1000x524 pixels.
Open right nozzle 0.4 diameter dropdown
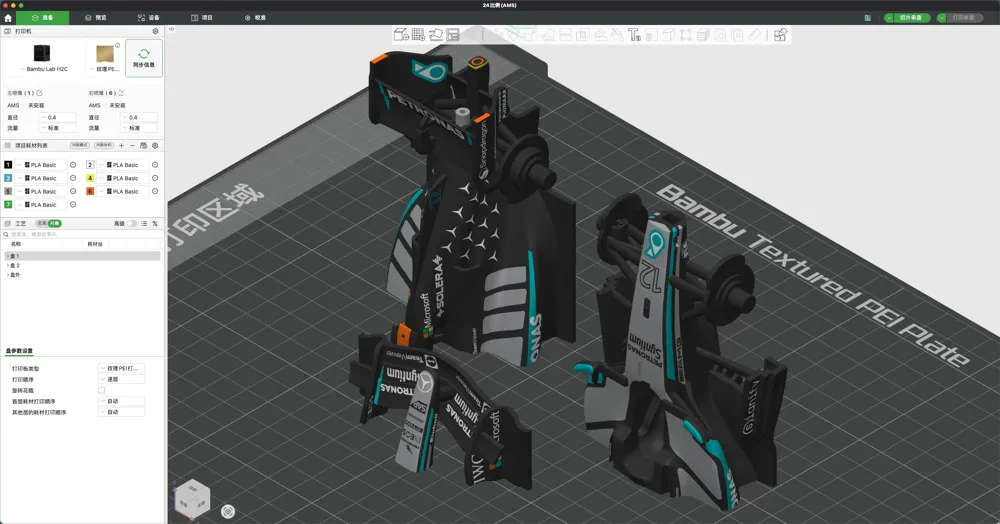coord(138,117)
